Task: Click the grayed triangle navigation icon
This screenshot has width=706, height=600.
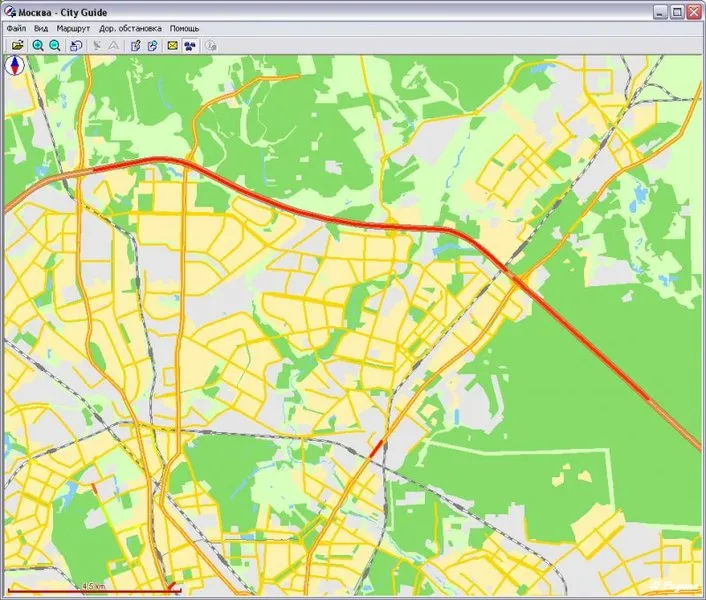Action: [114, 45]
